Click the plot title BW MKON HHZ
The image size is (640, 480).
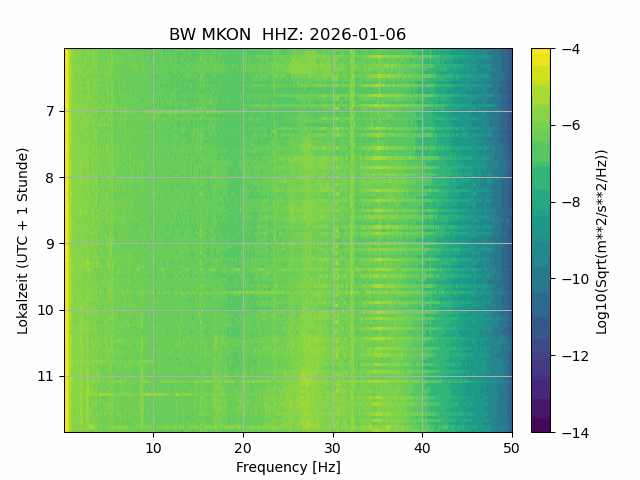click(x=287, y=34)
